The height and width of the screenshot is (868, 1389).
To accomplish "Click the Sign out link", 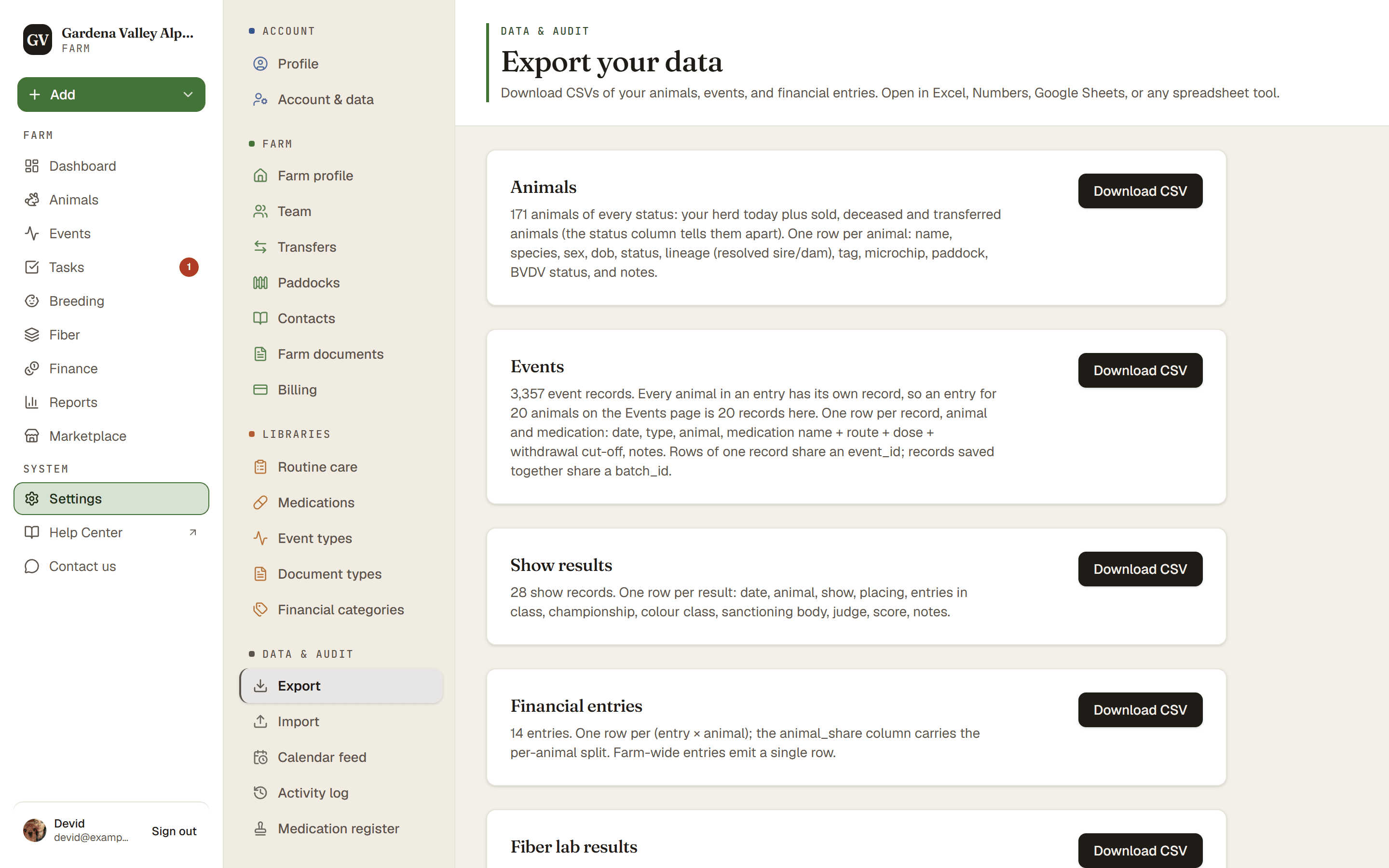I will (x=174, y=831).
